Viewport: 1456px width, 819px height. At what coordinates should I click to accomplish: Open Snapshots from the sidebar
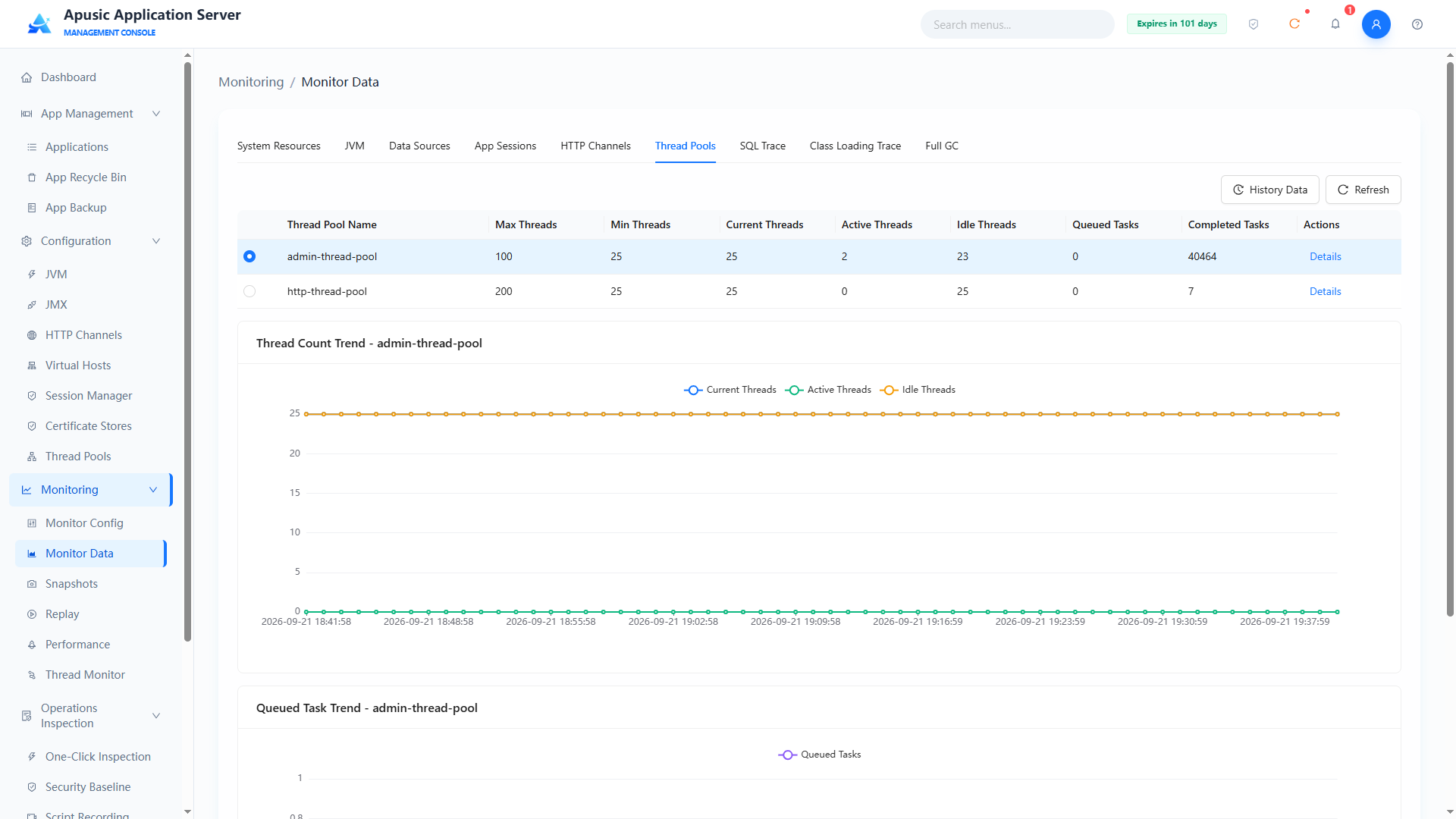coord(71,584)
